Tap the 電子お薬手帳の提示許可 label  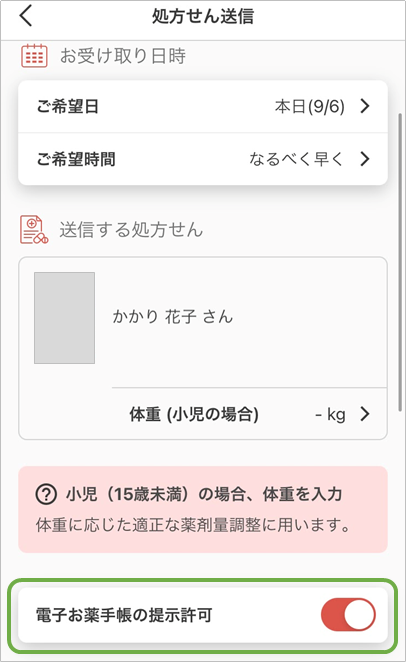coord(124,615)
